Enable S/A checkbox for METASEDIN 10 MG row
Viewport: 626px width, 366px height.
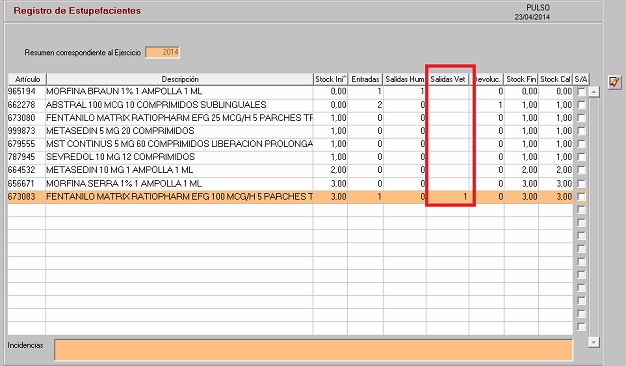[581, 170]
